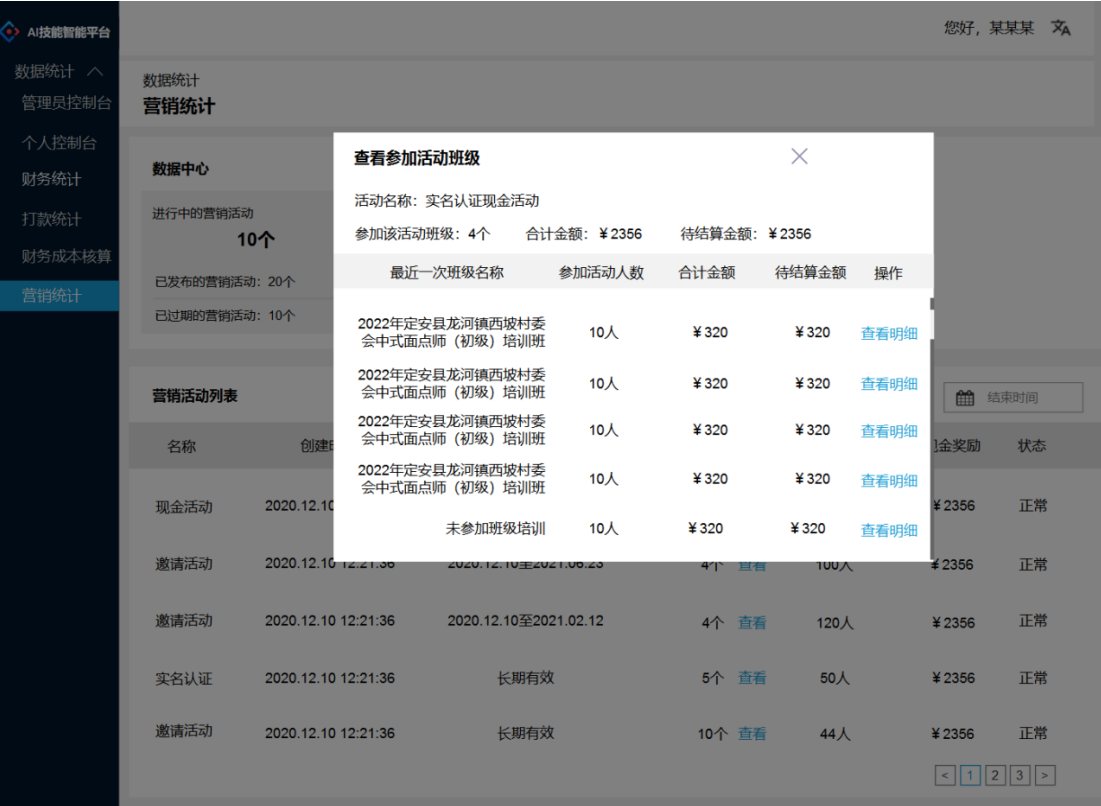
Task: Open 查看明细 for the first 培训班 row
Action: 888,334
